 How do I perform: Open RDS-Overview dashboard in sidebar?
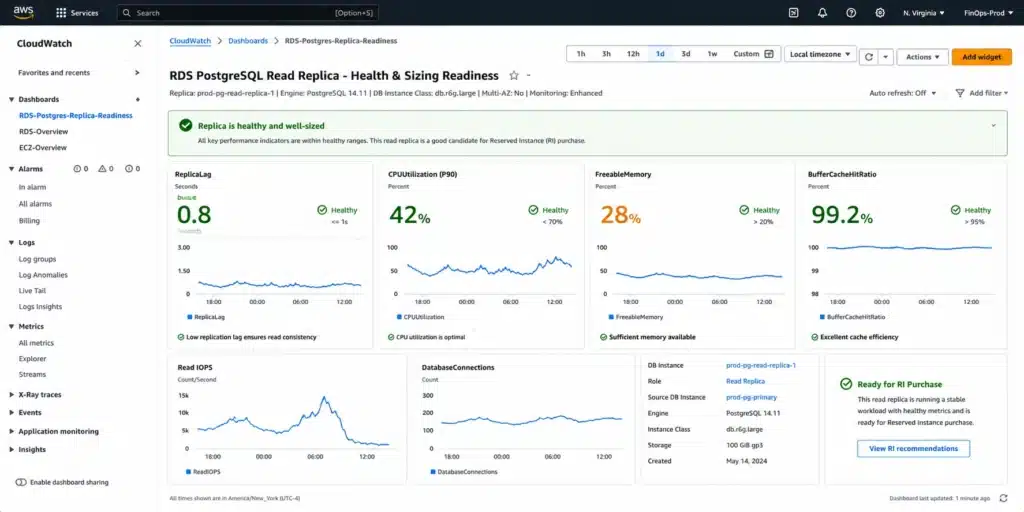(x=43, y=132)
